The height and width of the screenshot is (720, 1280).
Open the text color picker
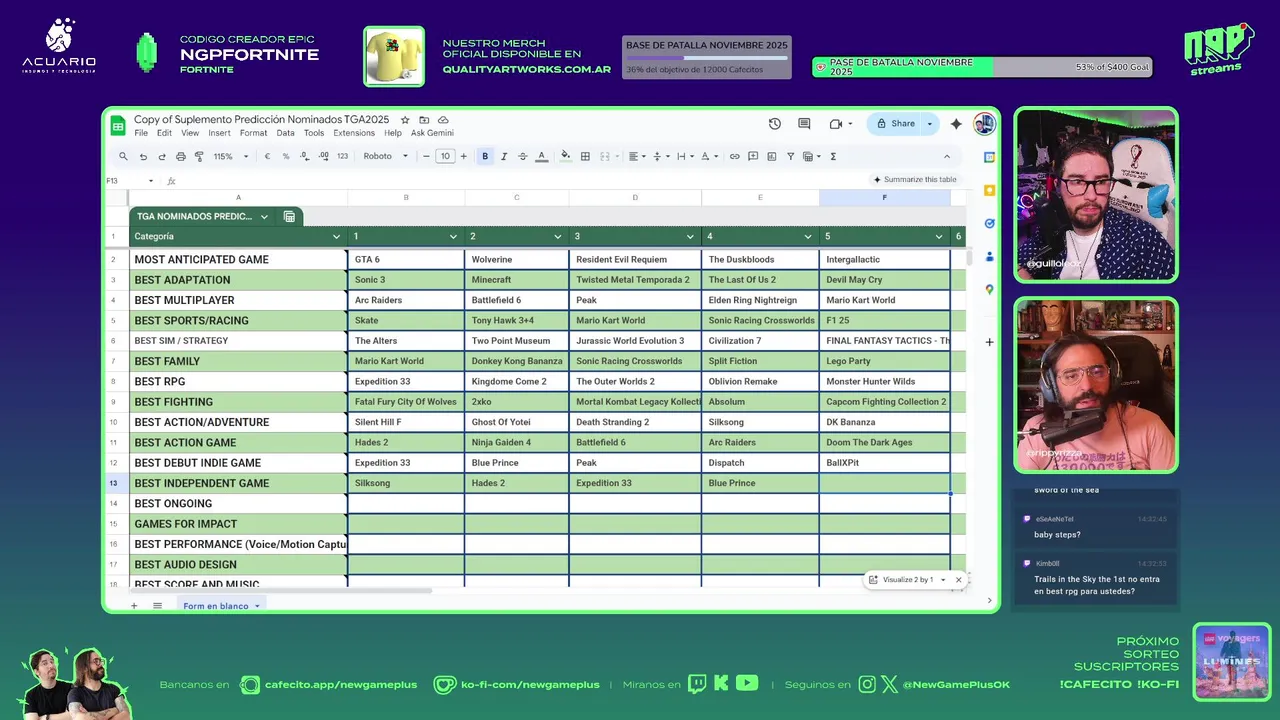(541, 156)
